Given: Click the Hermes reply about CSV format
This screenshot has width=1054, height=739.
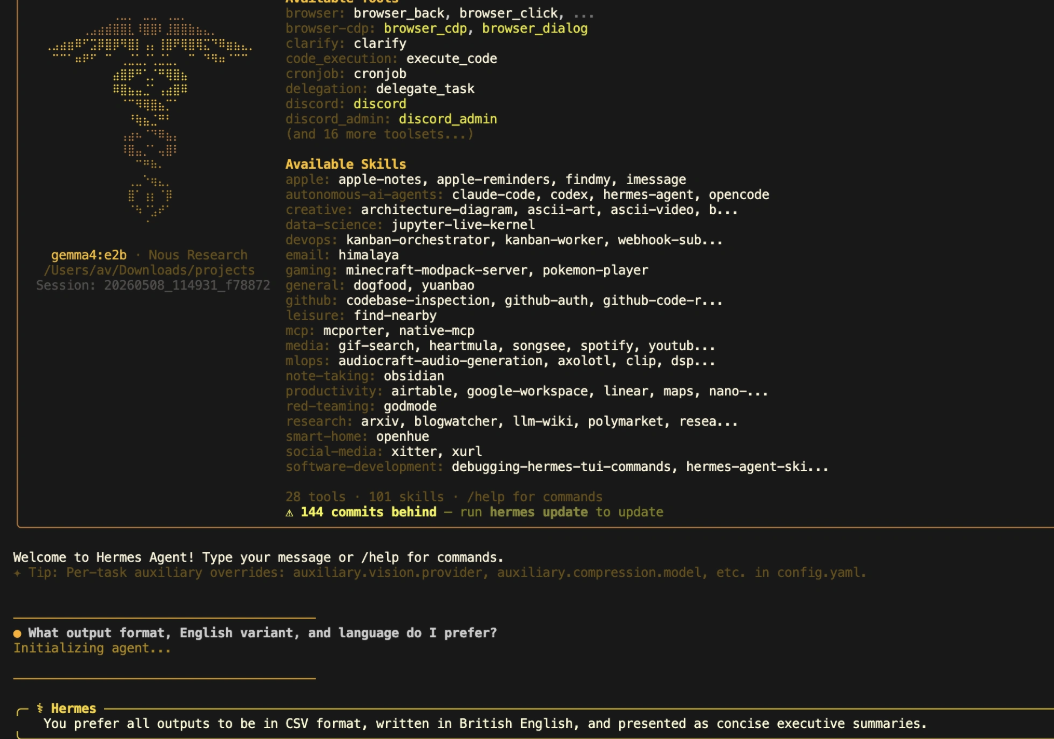Looking at the screenshot, I should pyautogui.click(x=485, y=724).
